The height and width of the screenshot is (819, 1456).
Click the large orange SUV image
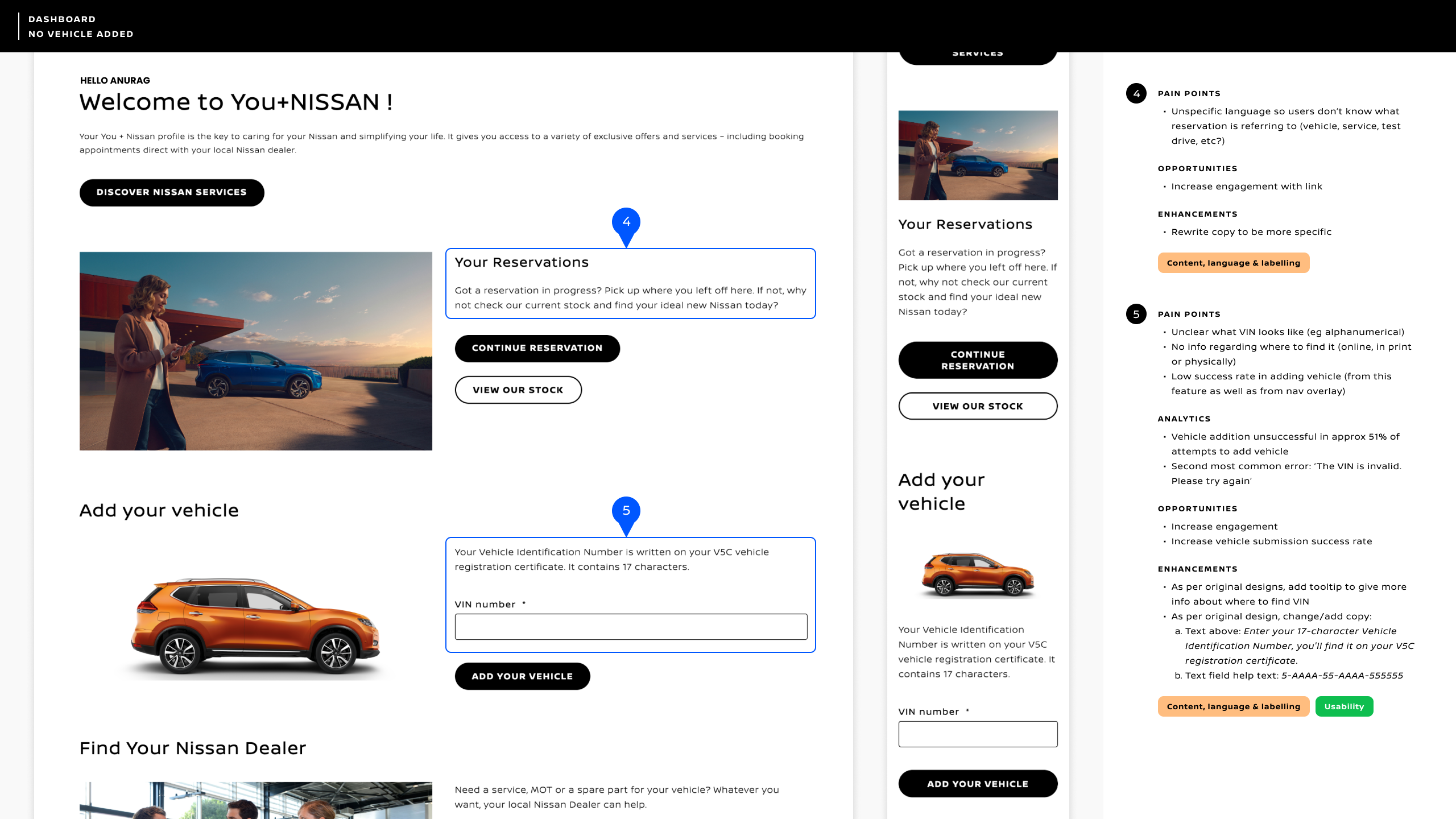[256, 624]
